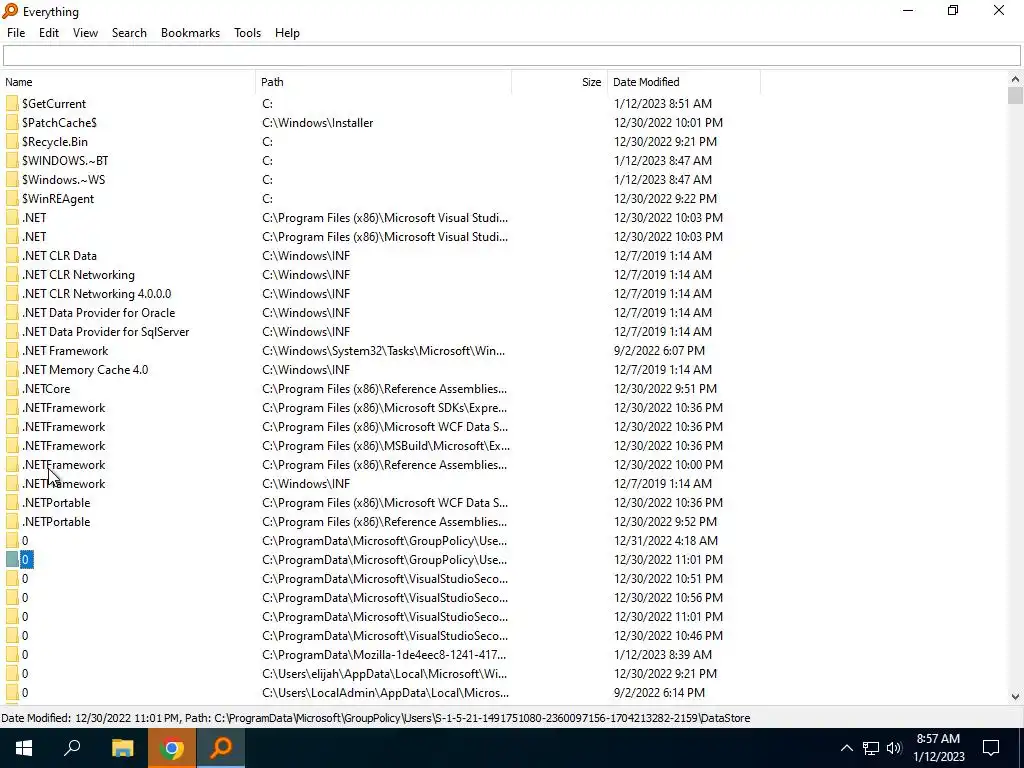Select the $Recycle.Bin entry
The width and height of the screenshot is (1024, 768).
[55, 141]
